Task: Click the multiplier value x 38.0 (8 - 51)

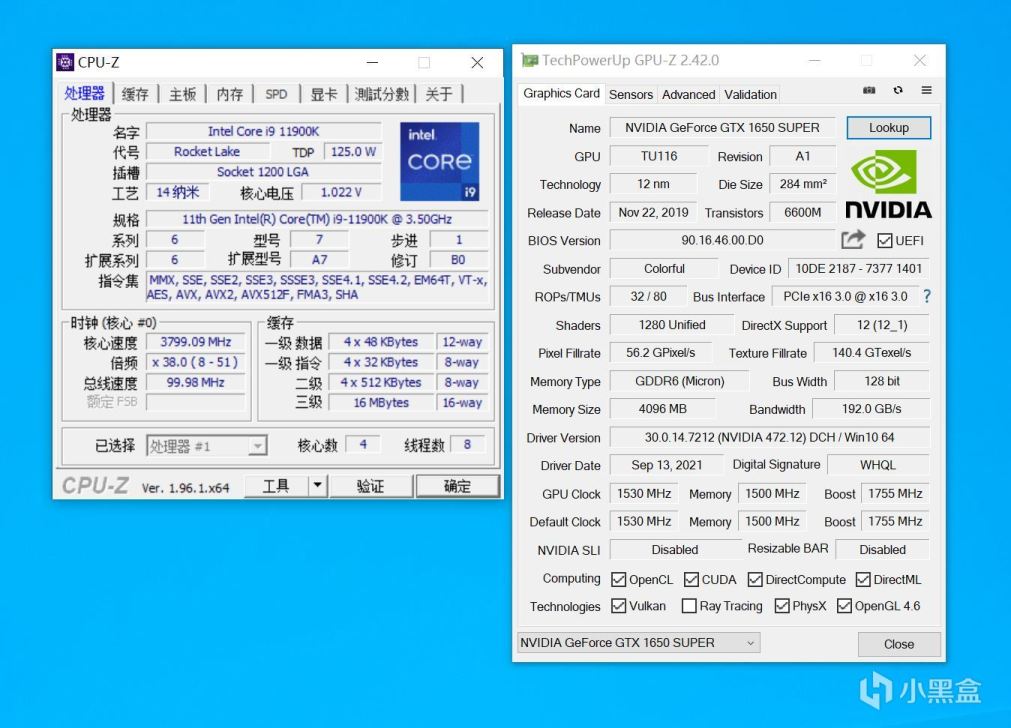Action: point(195,362)
